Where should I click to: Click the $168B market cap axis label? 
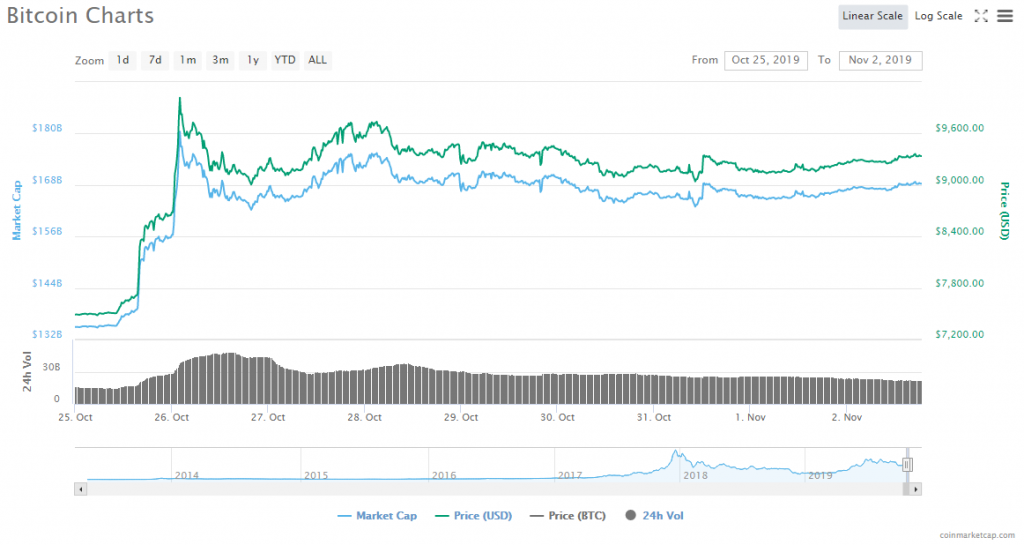tap(47, 179)
